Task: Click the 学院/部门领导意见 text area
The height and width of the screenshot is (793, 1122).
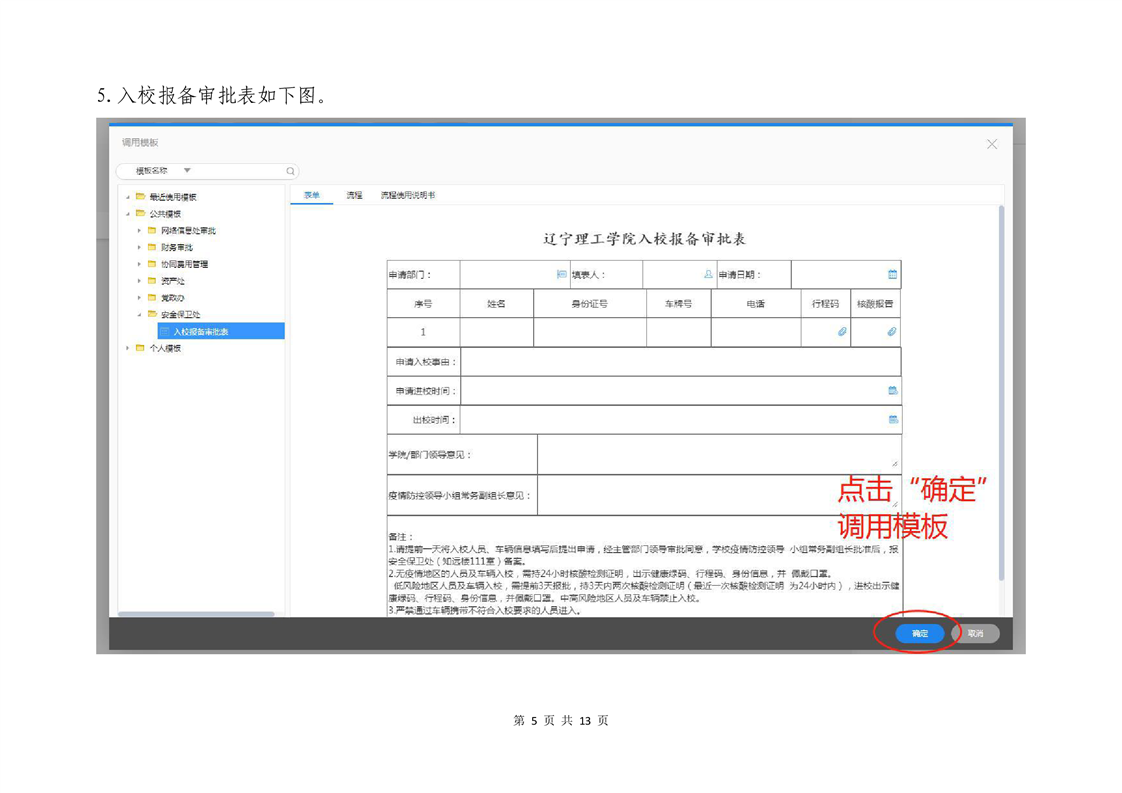Action: [x=719, y=454]
